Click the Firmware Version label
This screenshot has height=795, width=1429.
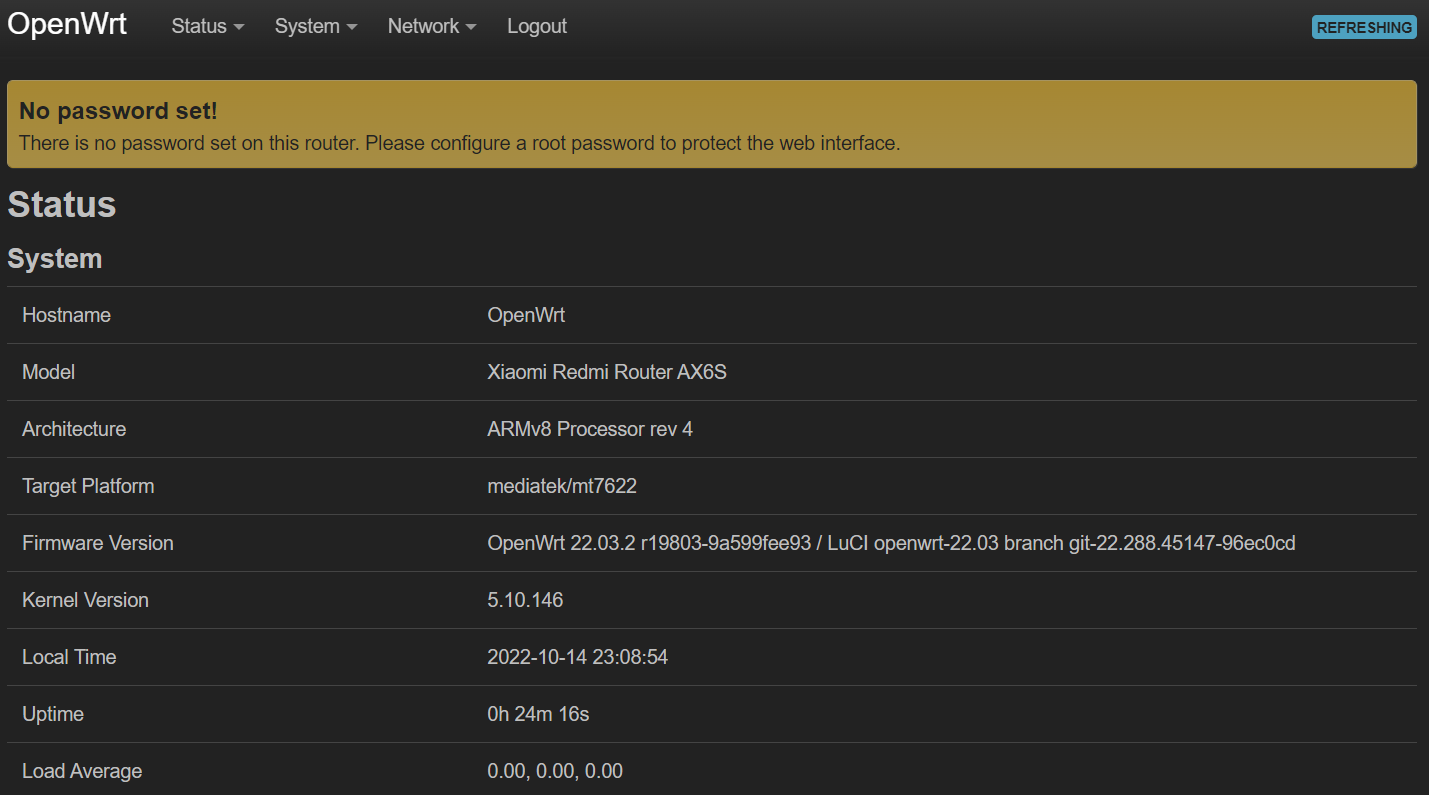click(x=98, y=543)
